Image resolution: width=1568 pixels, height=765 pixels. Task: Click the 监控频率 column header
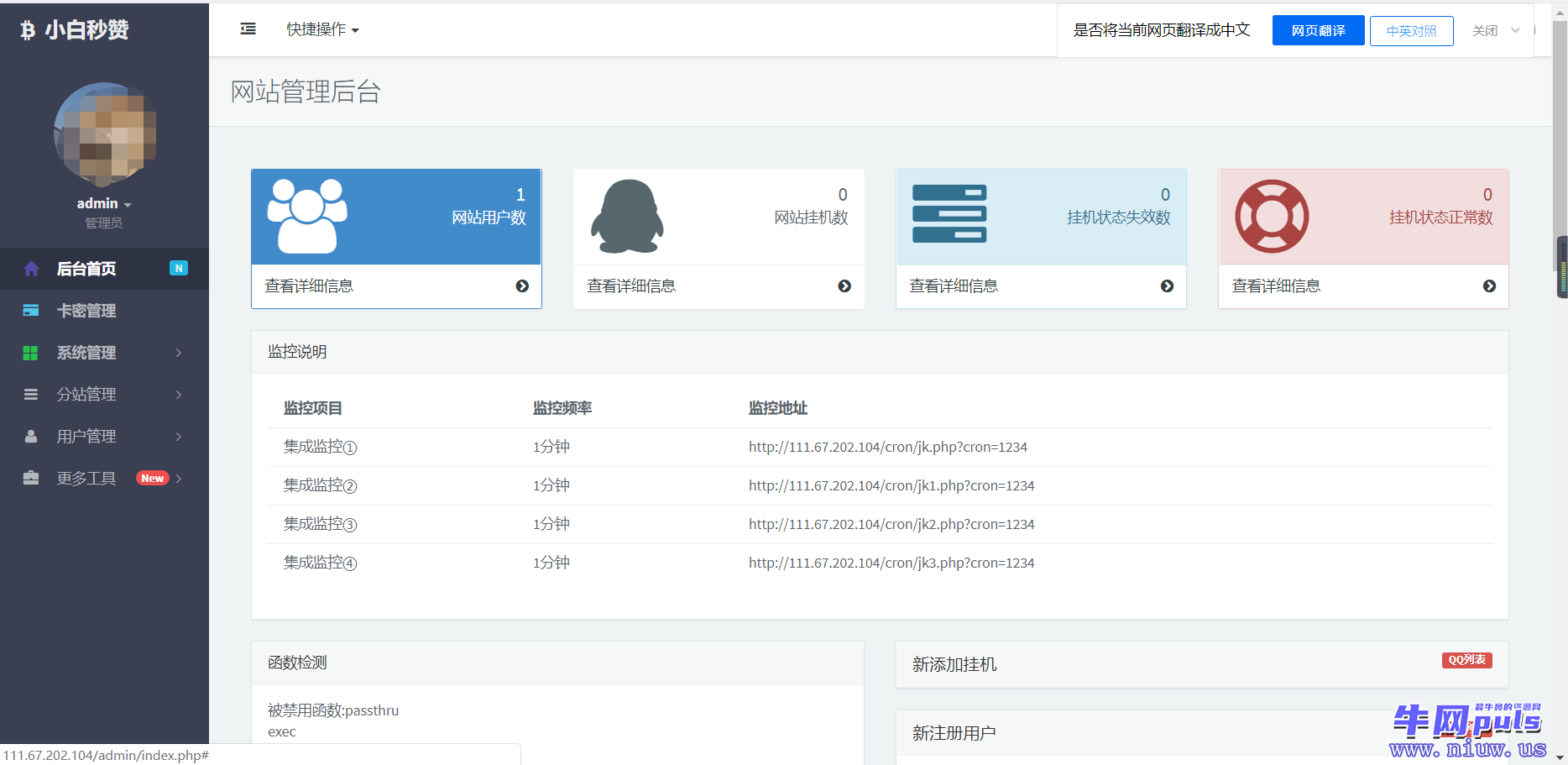[x=562, y=408]
